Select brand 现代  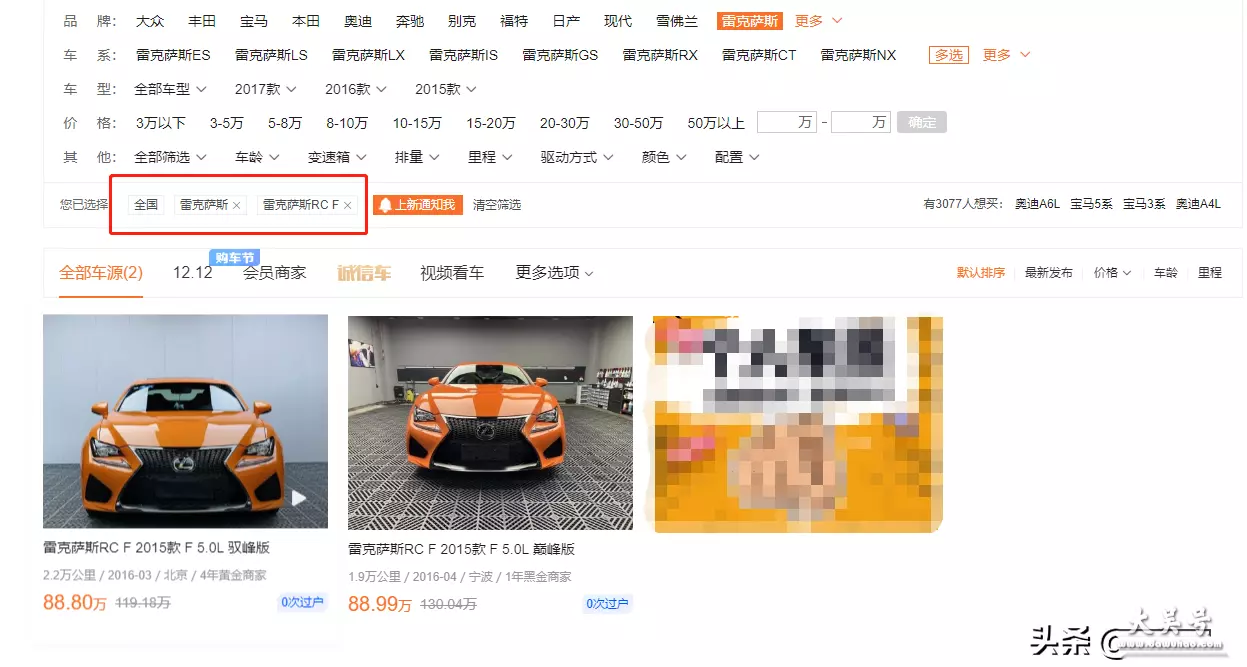[618, 21]
